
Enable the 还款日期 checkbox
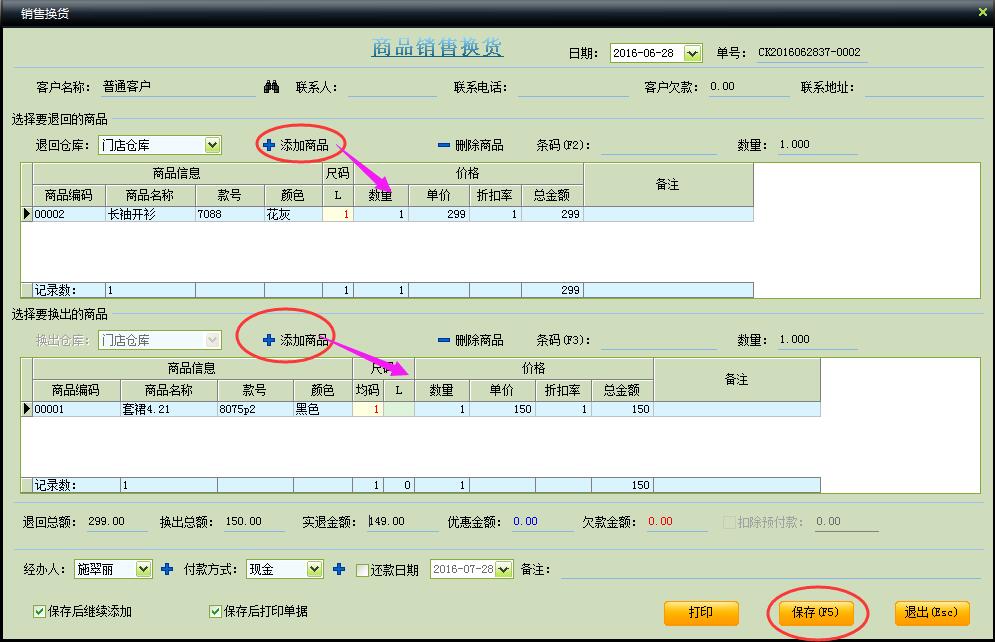(x=362, y=570)
